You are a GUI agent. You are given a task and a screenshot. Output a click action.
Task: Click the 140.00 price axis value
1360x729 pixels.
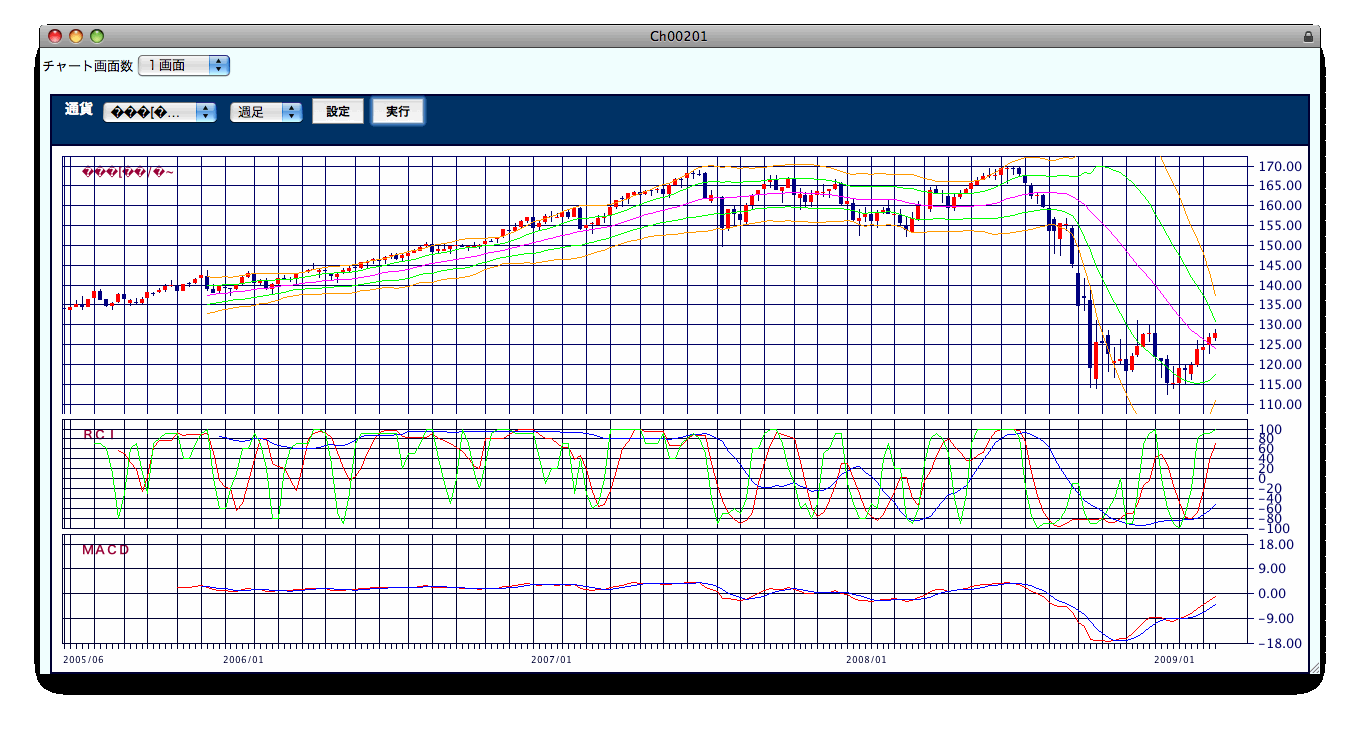(x=1280, y=286)
